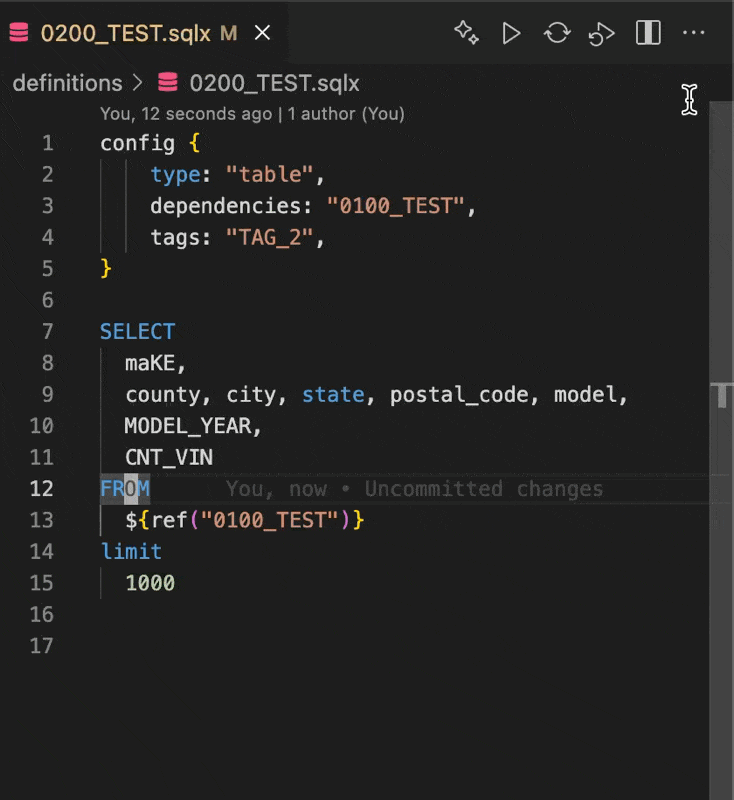The height and width of the screenshot is (800, 734).
Task: Split the editor with split-pane icon
Action: (648, 33)
